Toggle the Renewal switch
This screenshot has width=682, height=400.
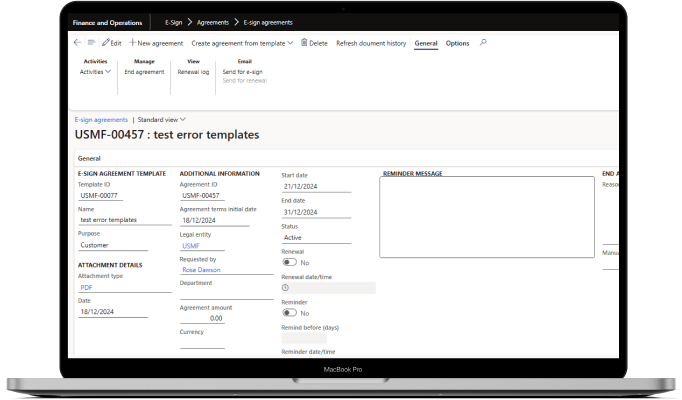click(289, 262)
